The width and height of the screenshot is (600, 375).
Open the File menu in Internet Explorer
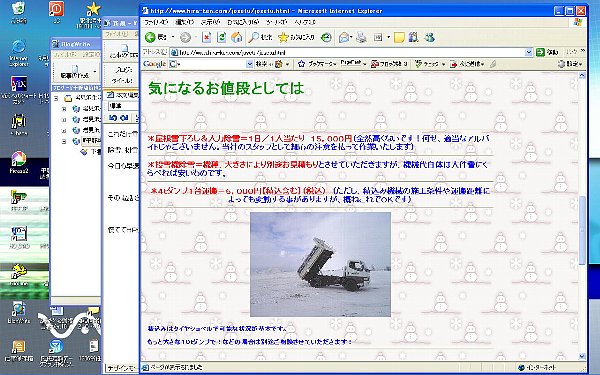pyautogui.click(x=156, y=22)
